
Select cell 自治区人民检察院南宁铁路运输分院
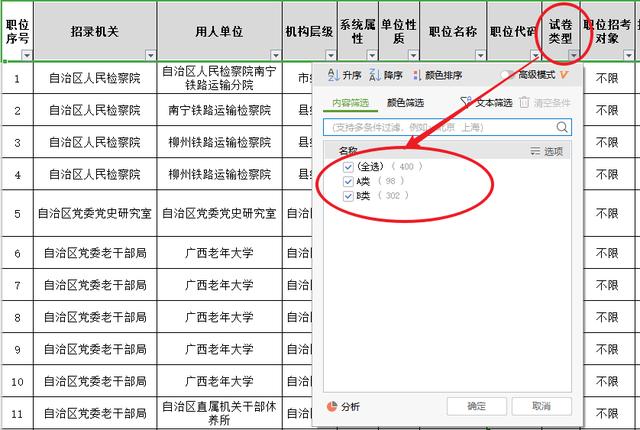pyautogui.click(x=220, y=78)
